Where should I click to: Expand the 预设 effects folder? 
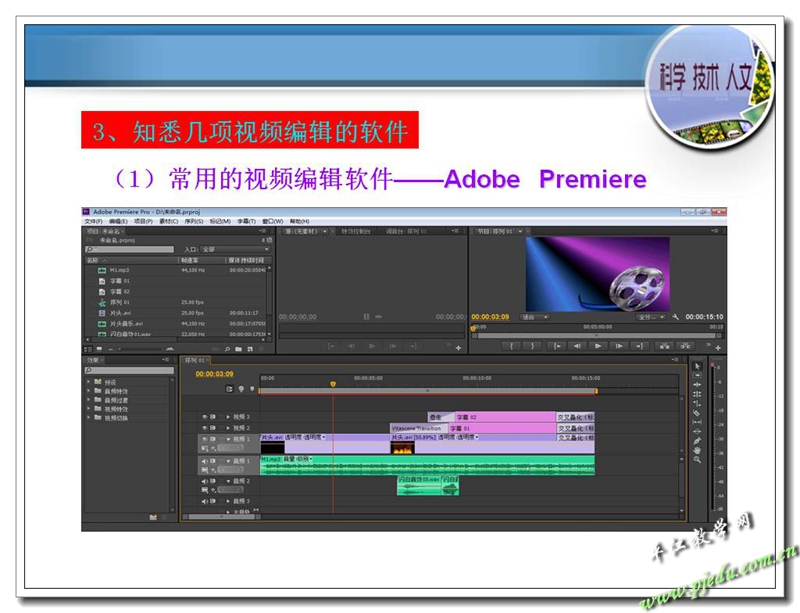pyautogui.click(x=88, y=382)
